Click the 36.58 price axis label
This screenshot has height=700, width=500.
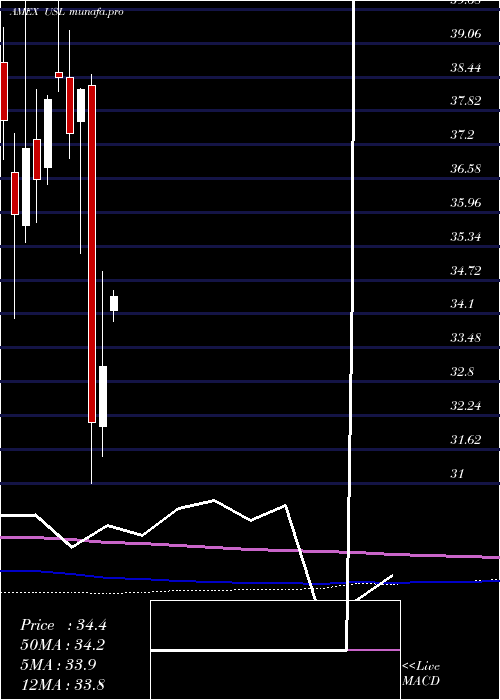466,169
